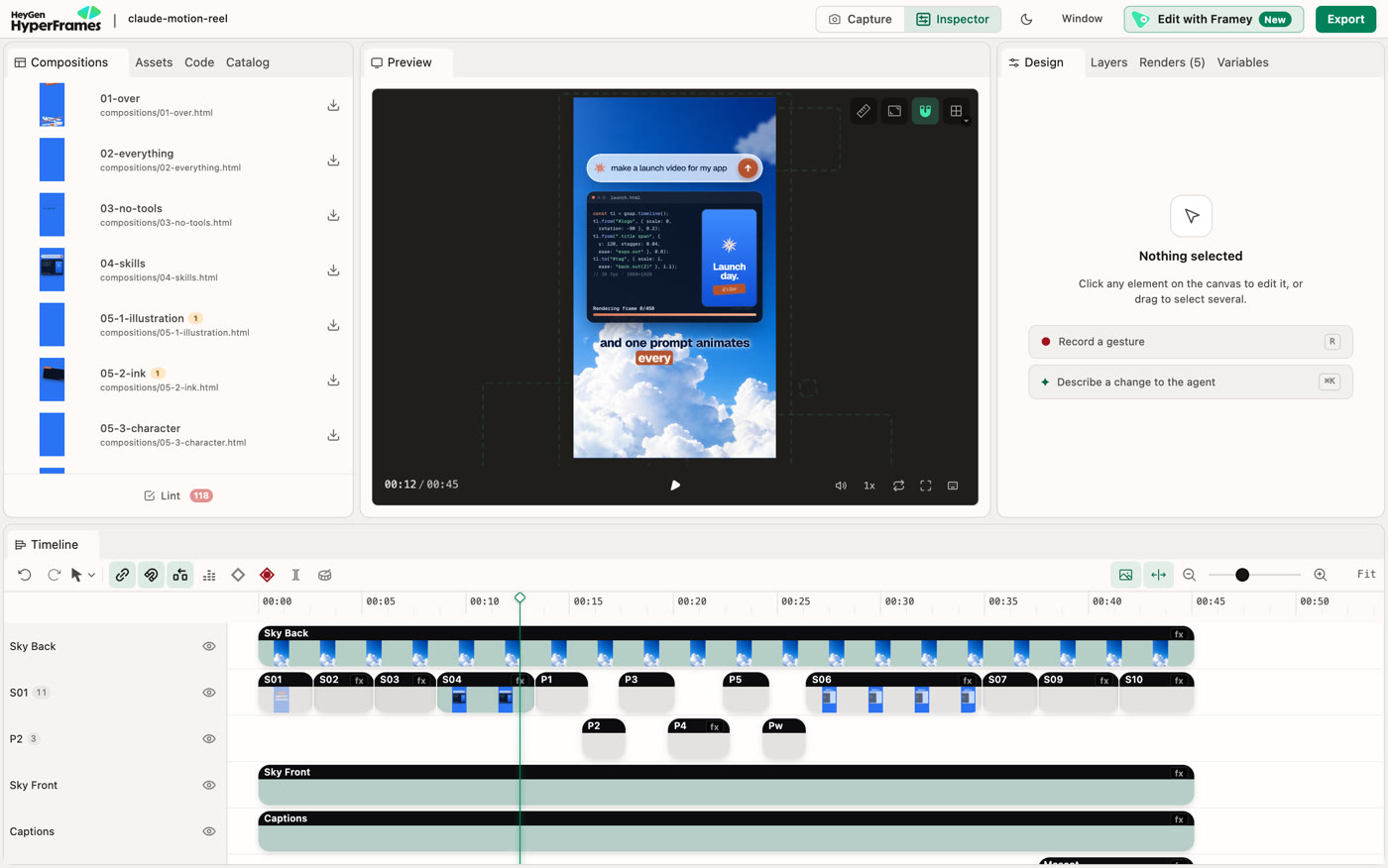Open the Renders (5) tab

click(1172, 62)
